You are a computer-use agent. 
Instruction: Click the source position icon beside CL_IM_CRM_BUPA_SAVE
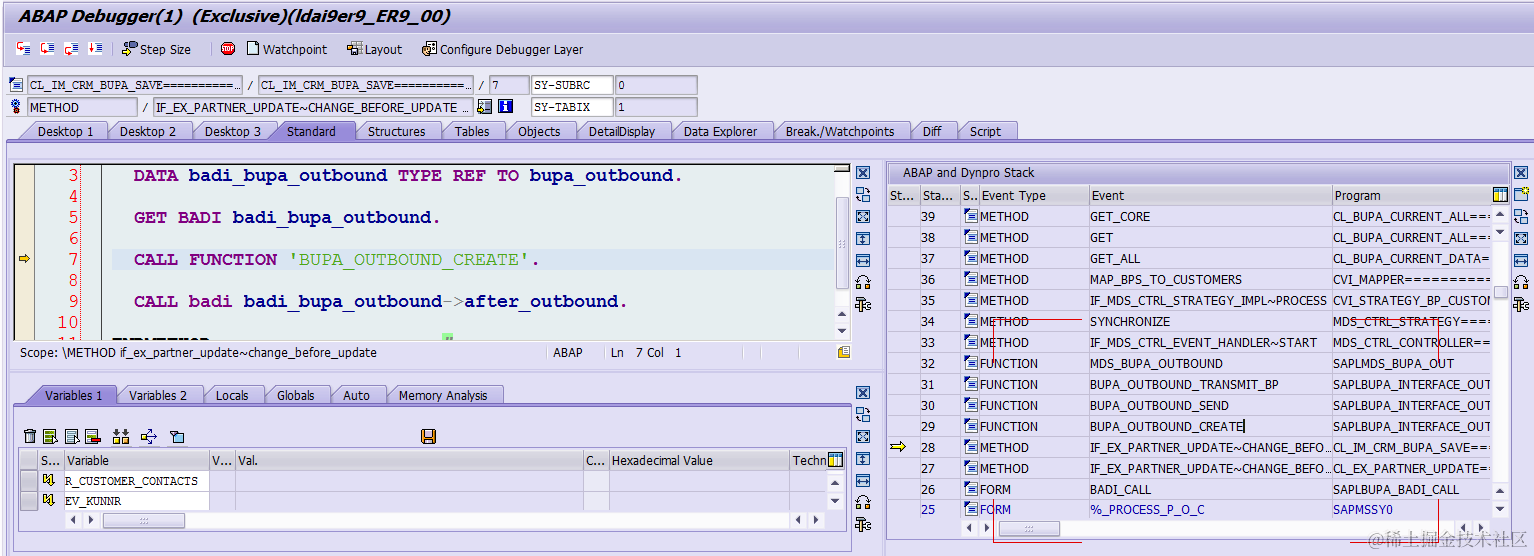pos(16,86)
